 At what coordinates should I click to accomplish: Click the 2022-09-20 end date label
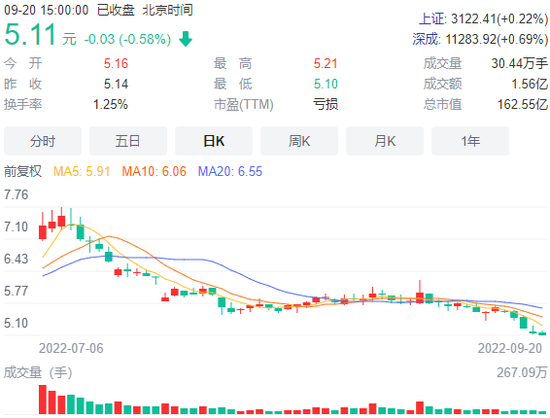click(x=510, y=348)
